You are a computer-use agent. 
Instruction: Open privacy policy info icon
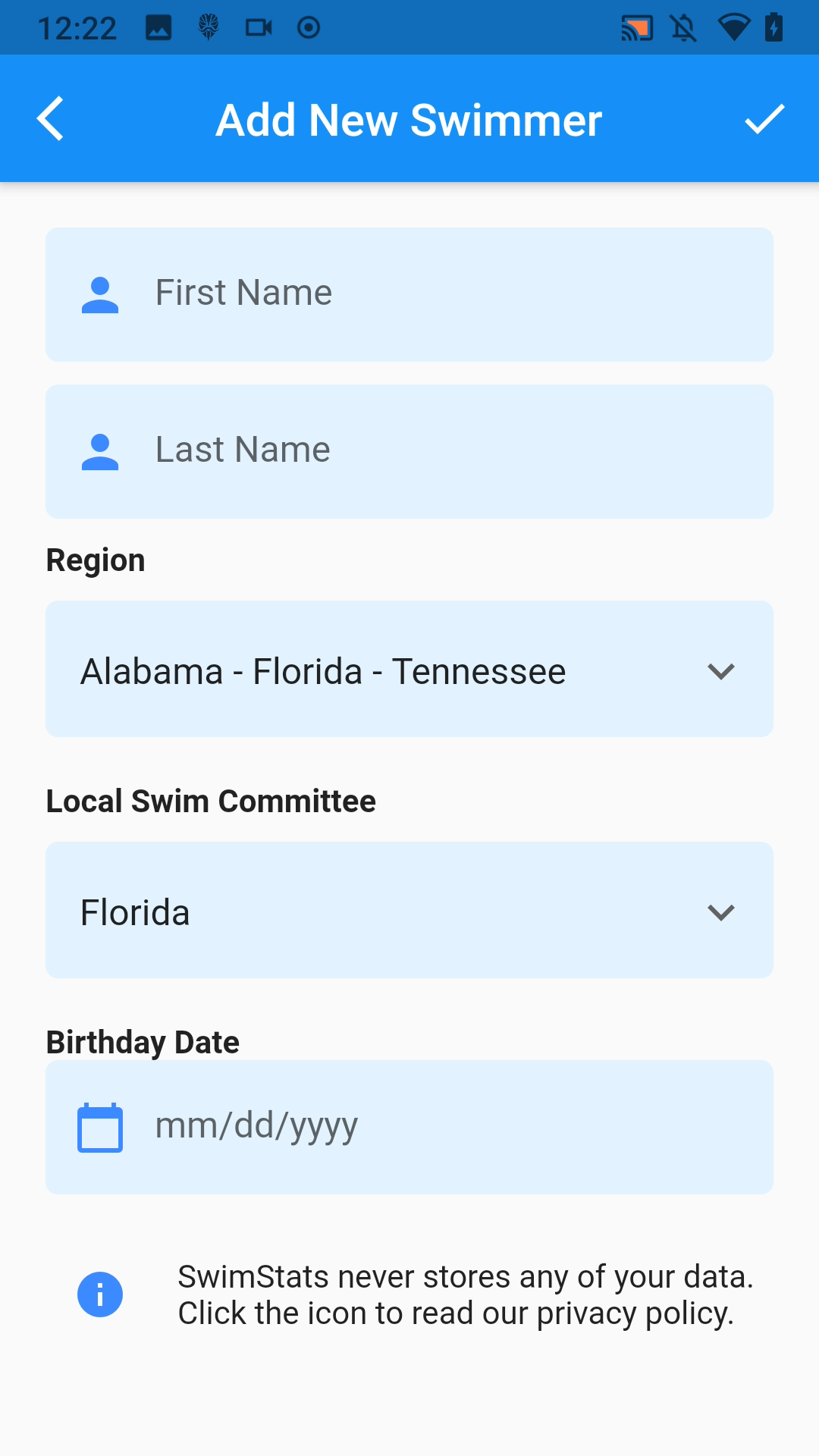100,1294
